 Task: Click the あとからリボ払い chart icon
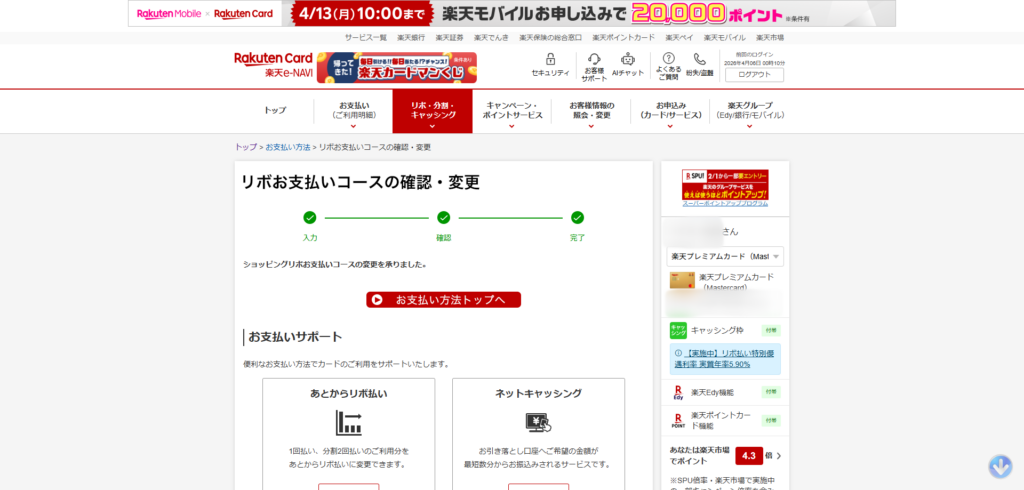tap(348, 423)
